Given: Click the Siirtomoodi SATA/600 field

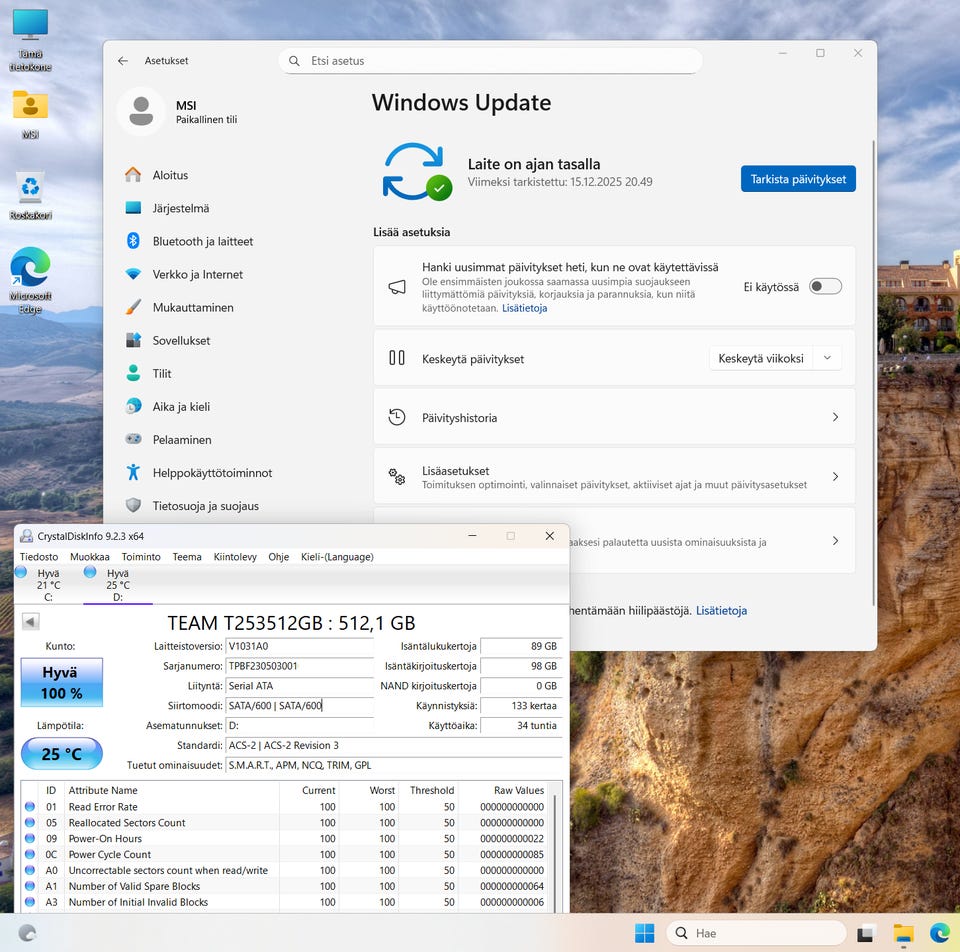Looking at the screenshot, I should [x=299, y=705].
